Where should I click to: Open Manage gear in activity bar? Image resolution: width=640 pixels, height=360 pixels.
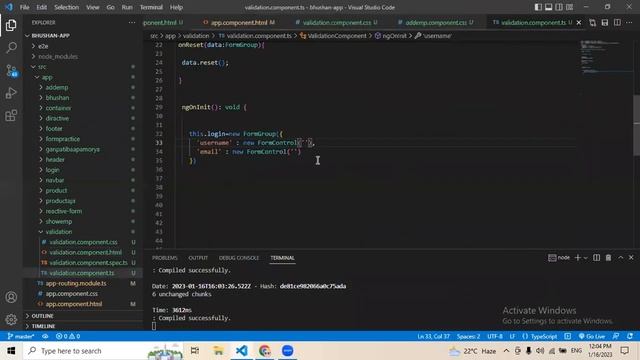point(11,319)
